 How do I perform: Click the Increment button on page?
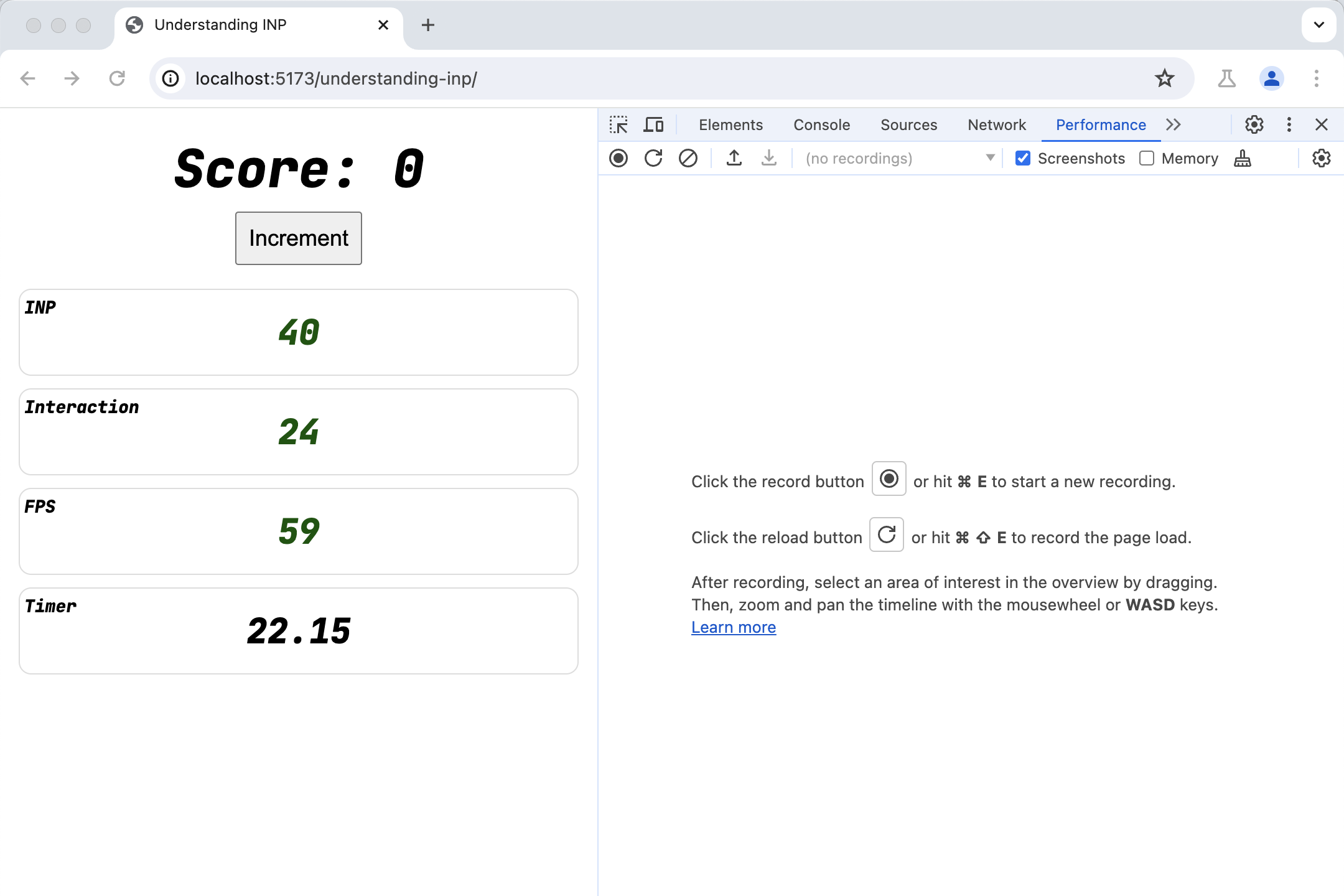298,237
